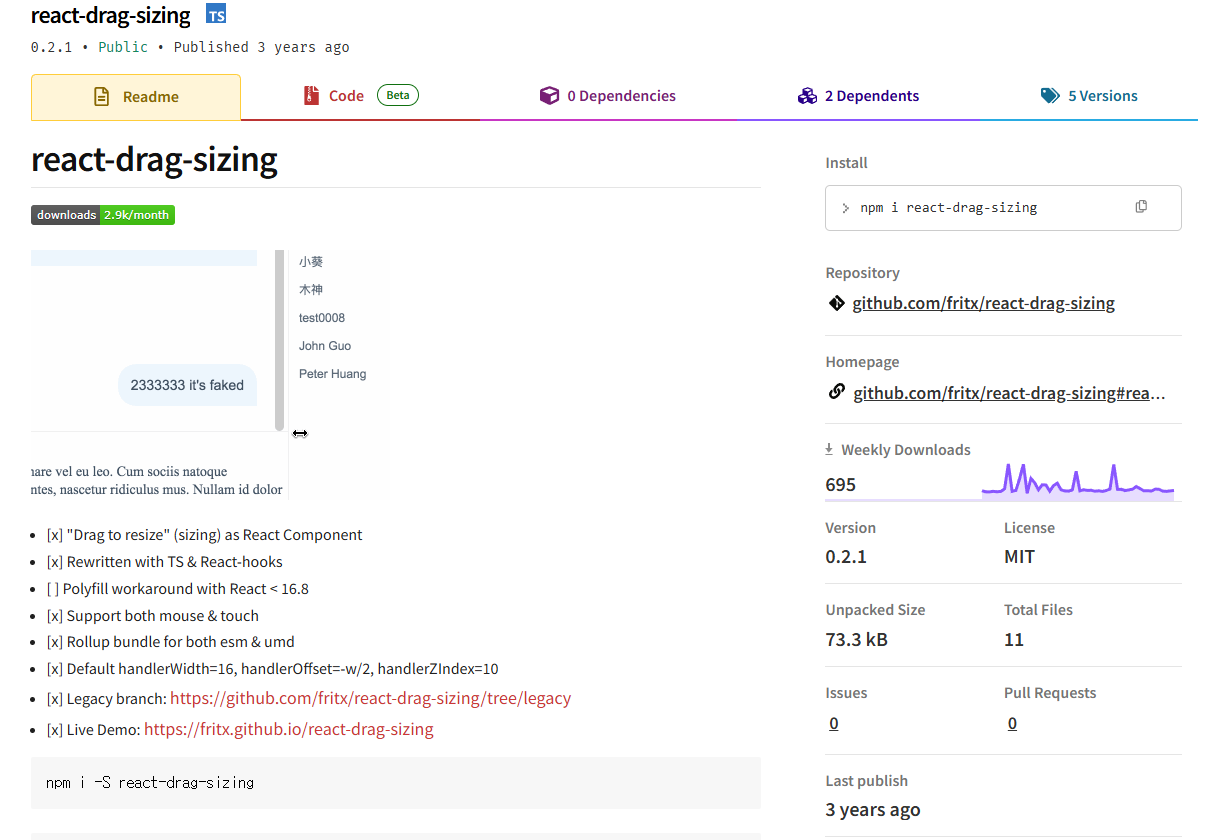1220x840 pixels.
Task: Click the weekly downloads value 695
Action: 840,485
